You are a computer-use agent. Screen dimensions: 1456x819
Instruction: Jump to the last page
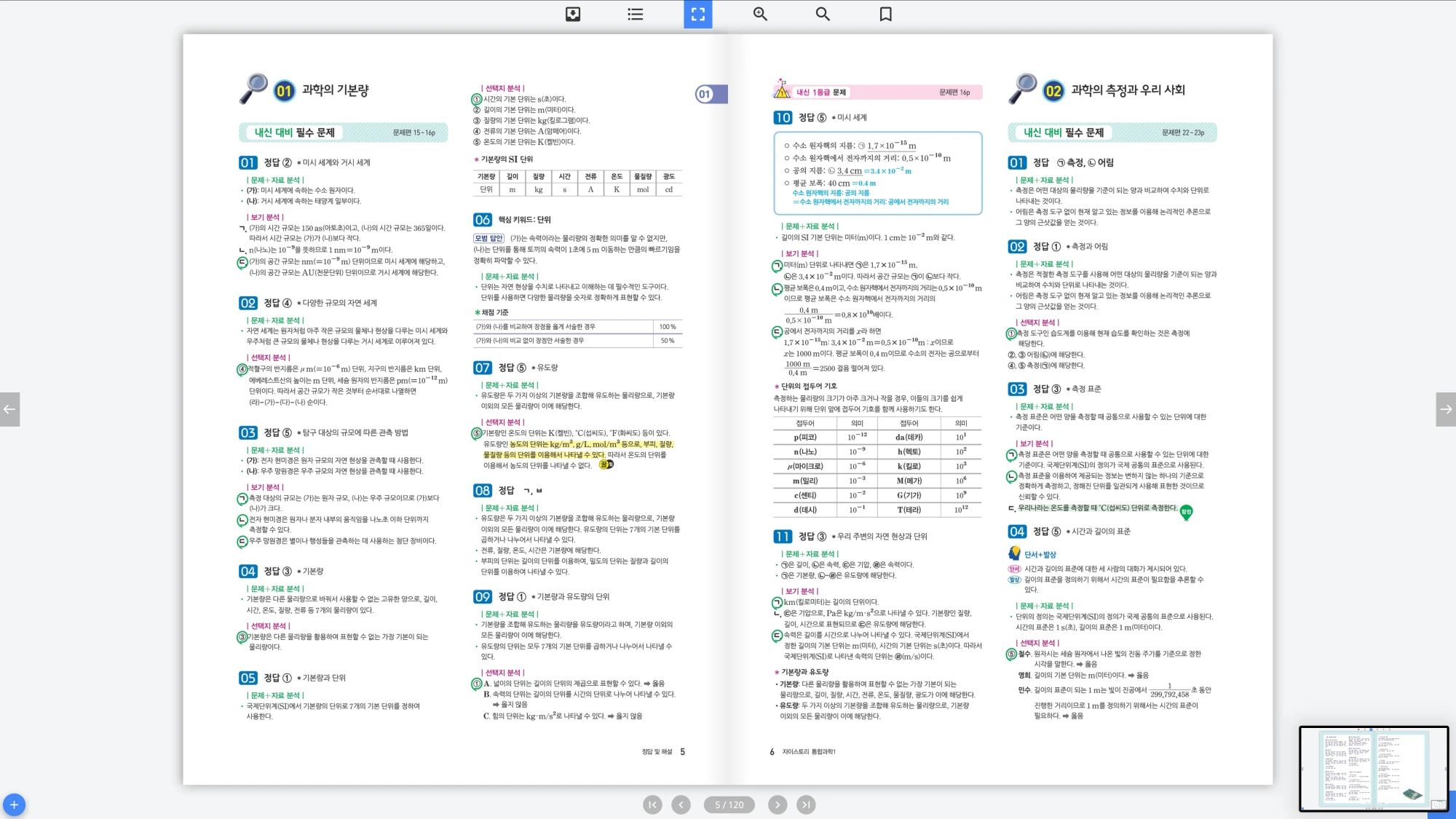(806, 804)
